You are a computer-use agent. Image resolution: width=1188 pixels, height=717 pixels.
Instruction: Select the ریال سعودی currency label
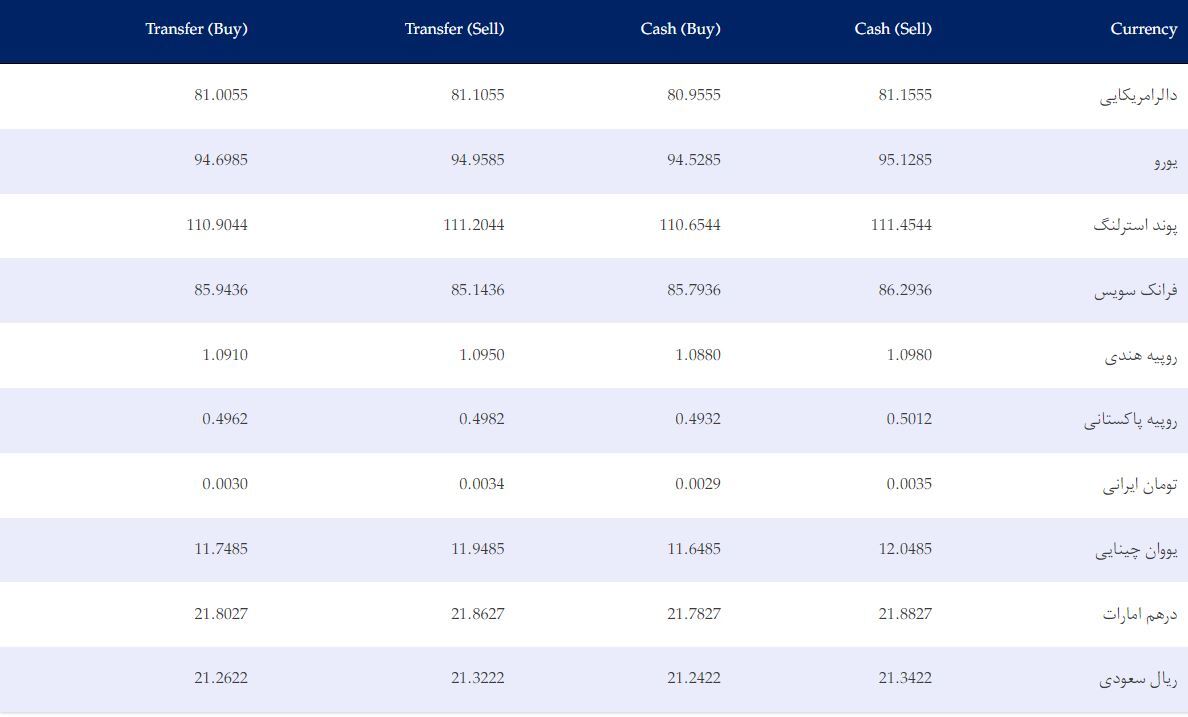(1138, 679)
